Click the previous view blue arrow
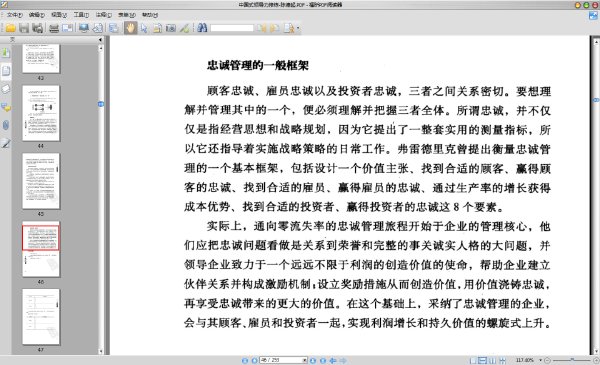 pos(333,360)
